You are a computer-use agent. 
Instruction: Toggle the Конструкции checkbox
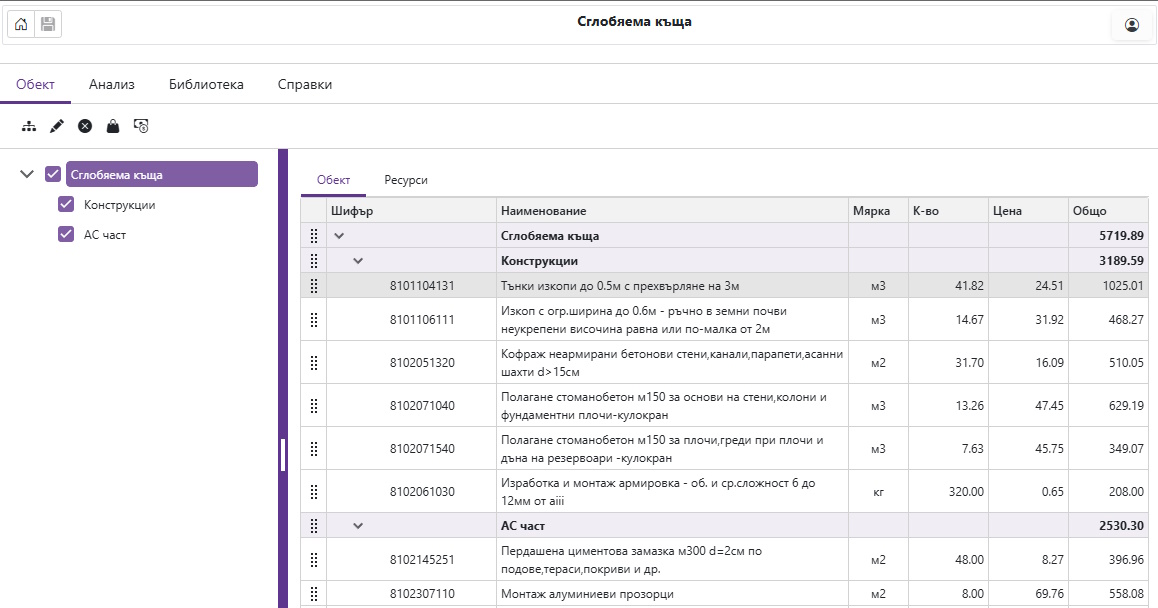(x=67, y=205)
